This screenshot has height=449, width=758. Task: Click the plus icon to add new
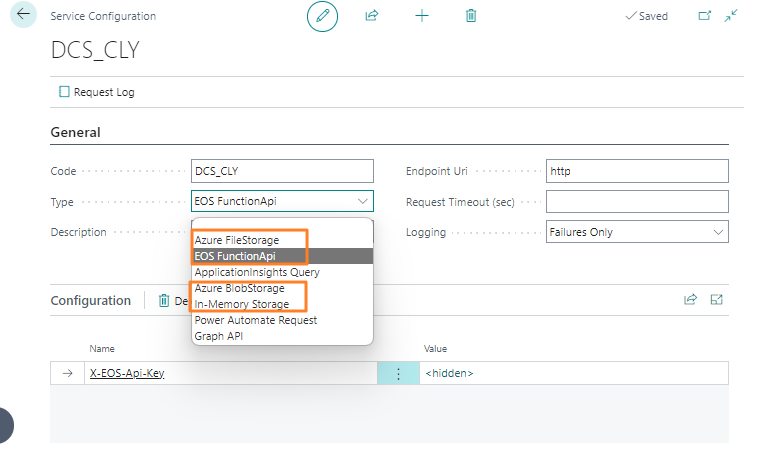tap(422, 16)
